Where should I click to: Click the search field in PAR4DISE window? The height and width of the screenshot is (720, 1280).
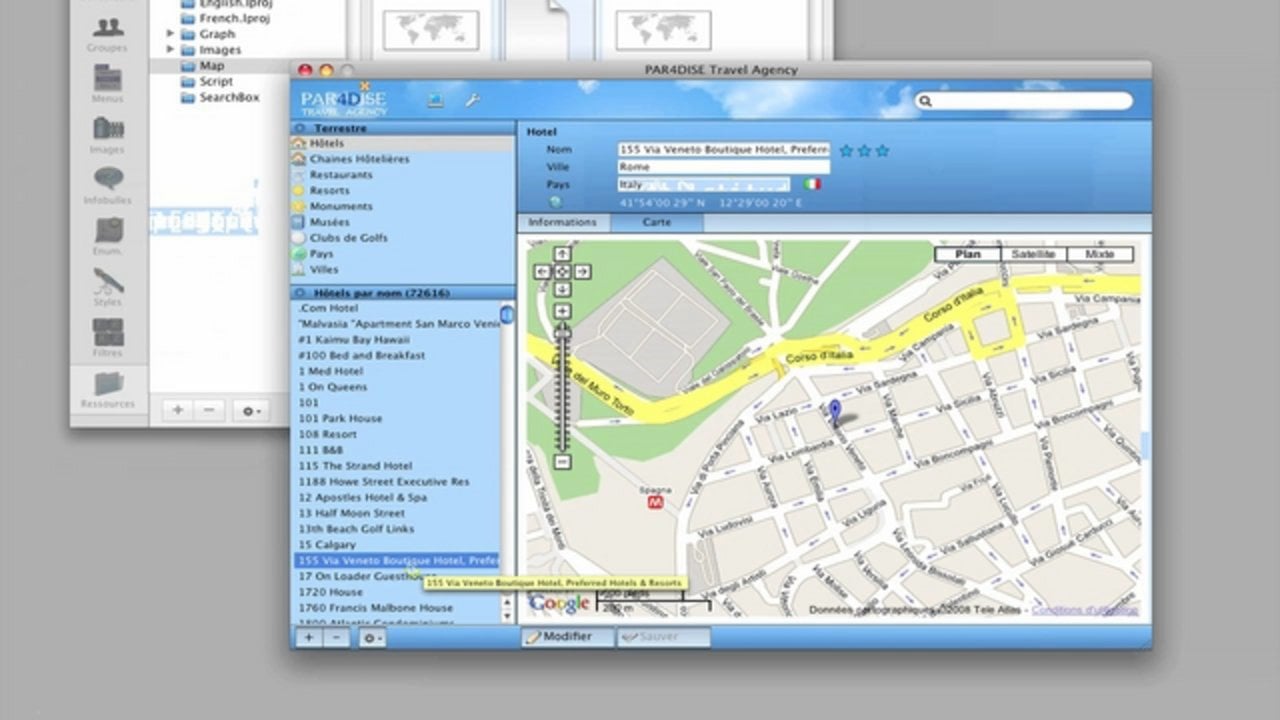(1025, 101)
